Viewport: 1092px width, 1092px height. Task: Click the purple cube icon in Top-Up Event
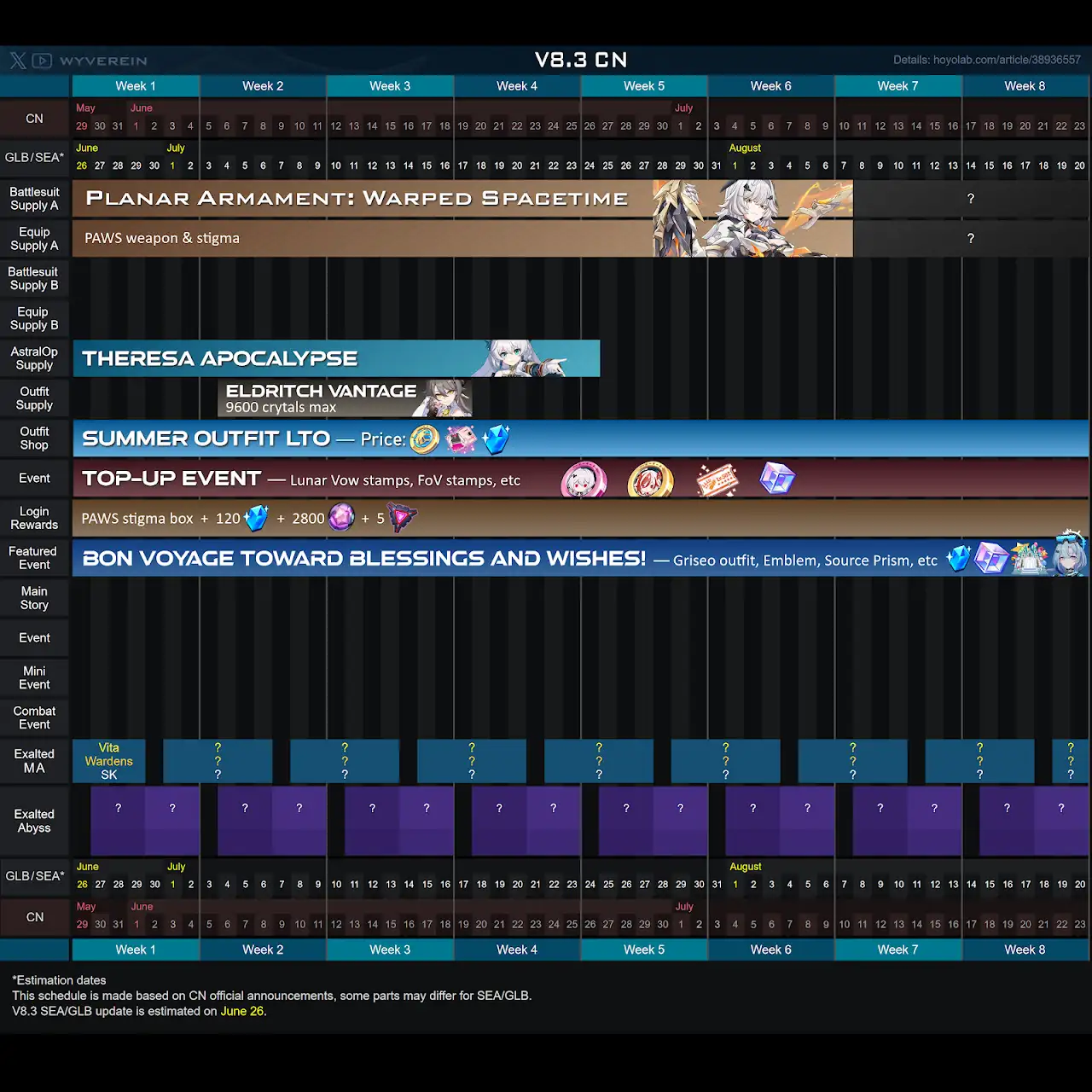[777, 479]
